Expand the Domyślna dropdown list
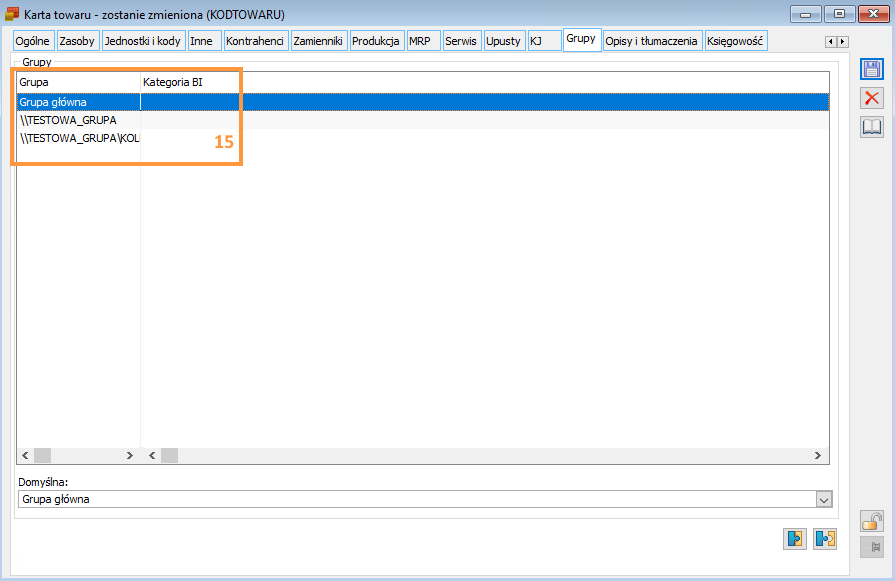895x581 pixels. click(823, 499)
